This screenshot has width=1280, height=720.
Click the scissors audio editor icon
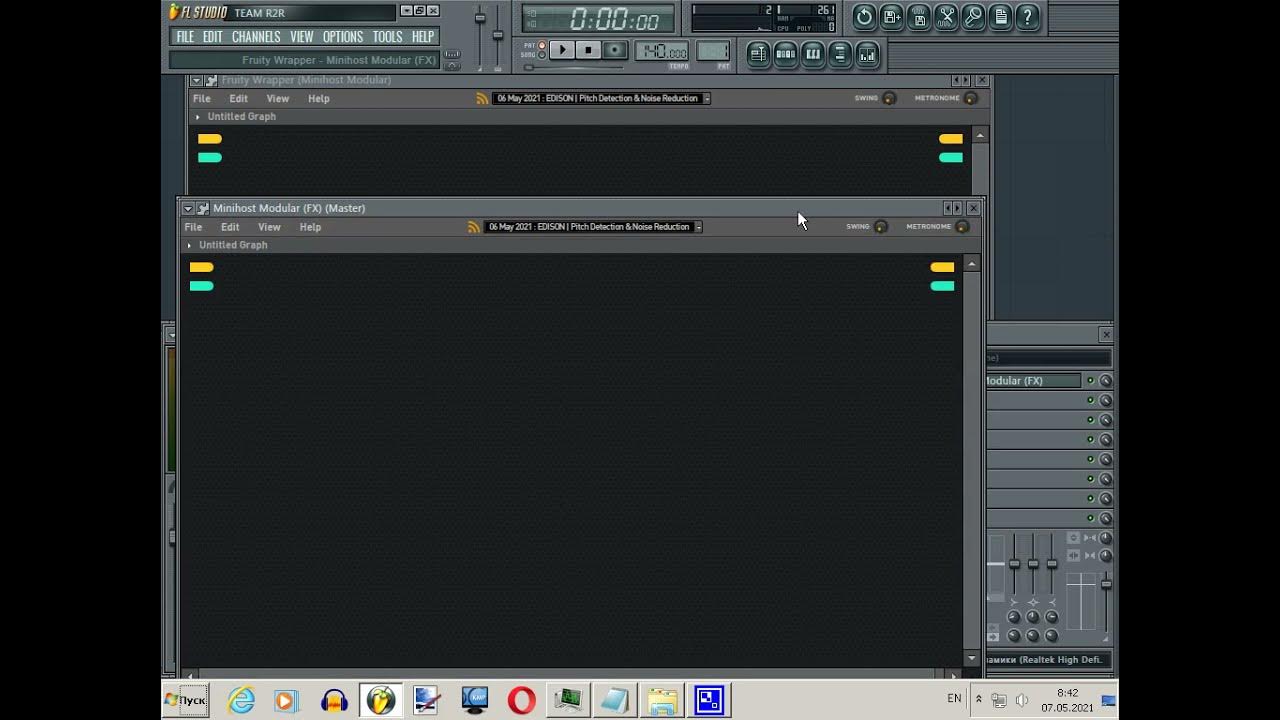point(946,17)
